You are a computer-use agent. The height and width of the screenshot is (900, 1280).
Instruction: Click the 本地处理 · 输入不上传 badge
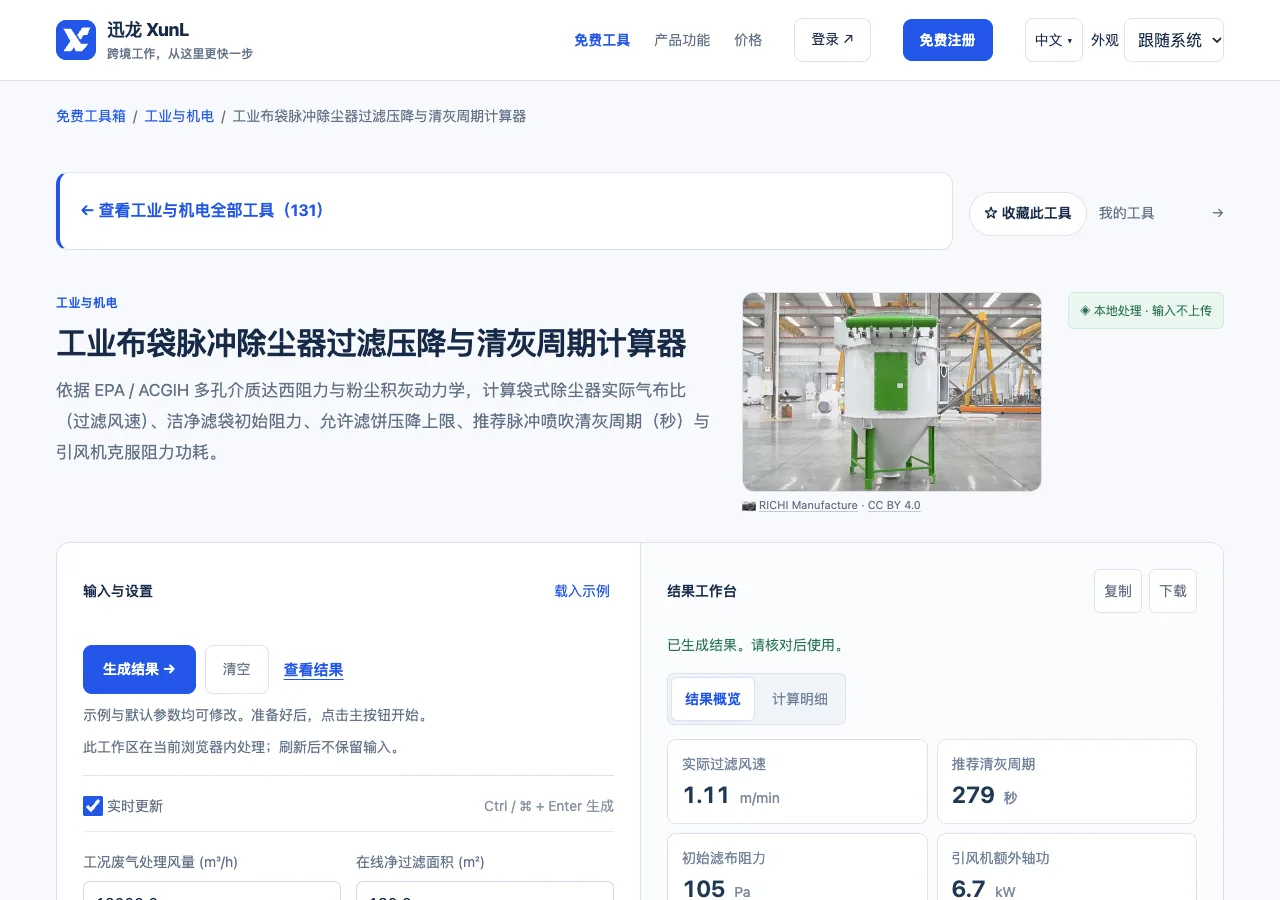1146,311
